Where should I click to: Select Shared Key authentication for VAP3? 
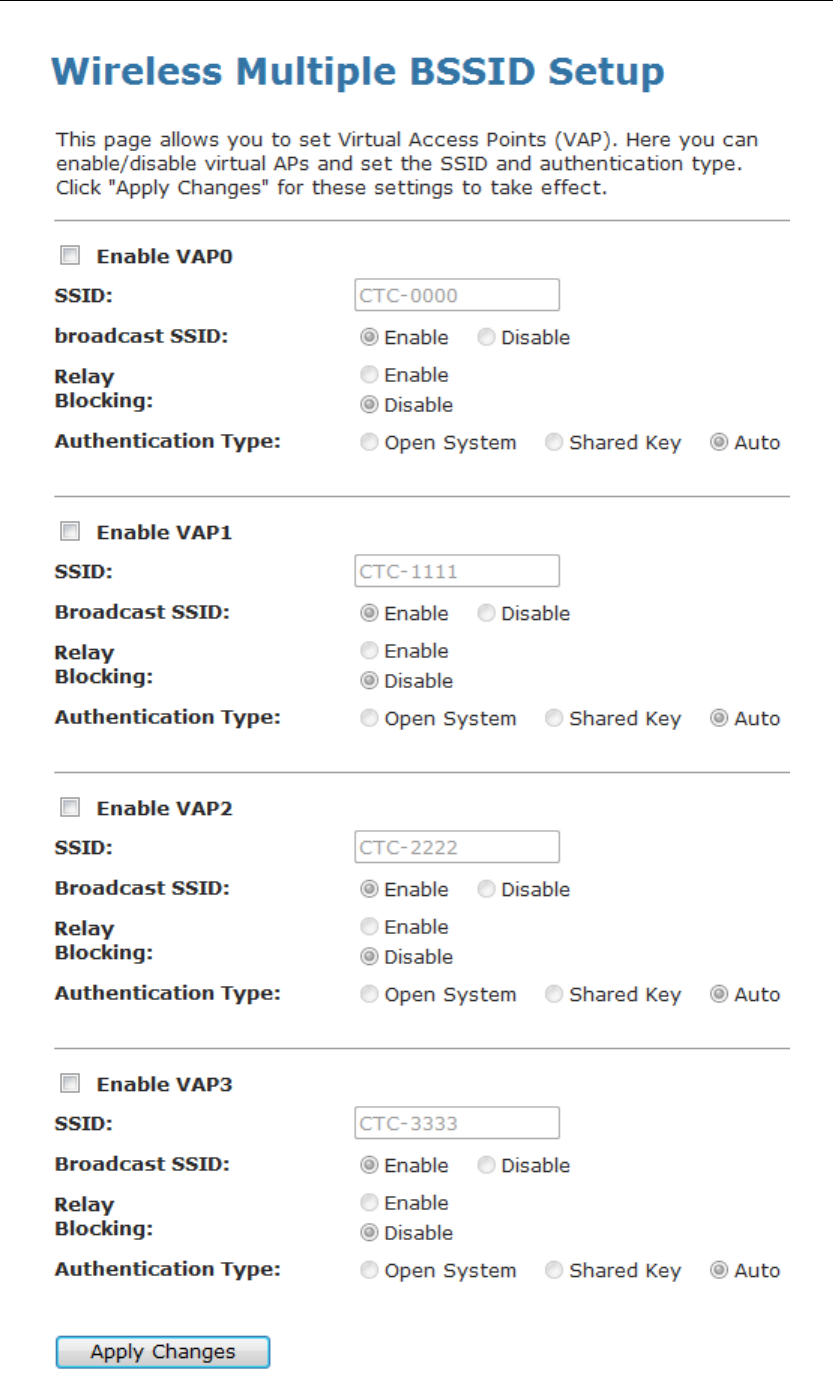pos(554,1271)
